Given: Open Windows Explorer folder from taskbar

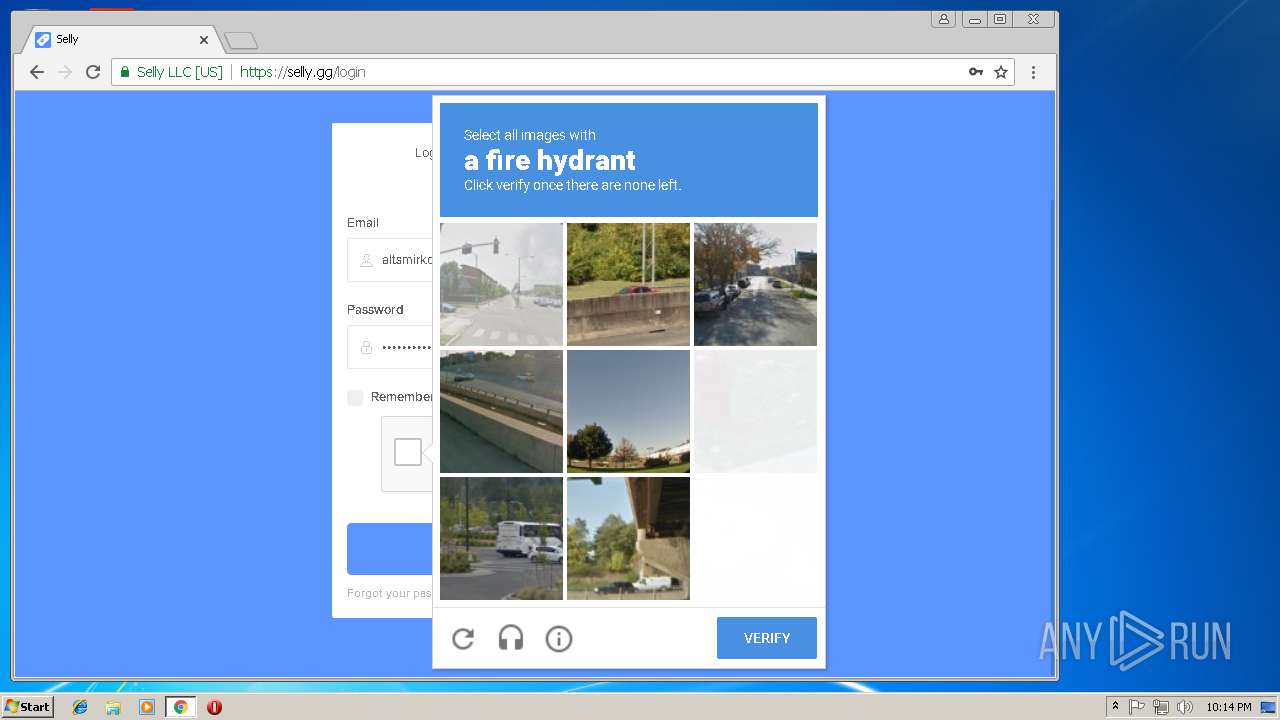Looking at the screenshot, I should click(x=113, y=707).
